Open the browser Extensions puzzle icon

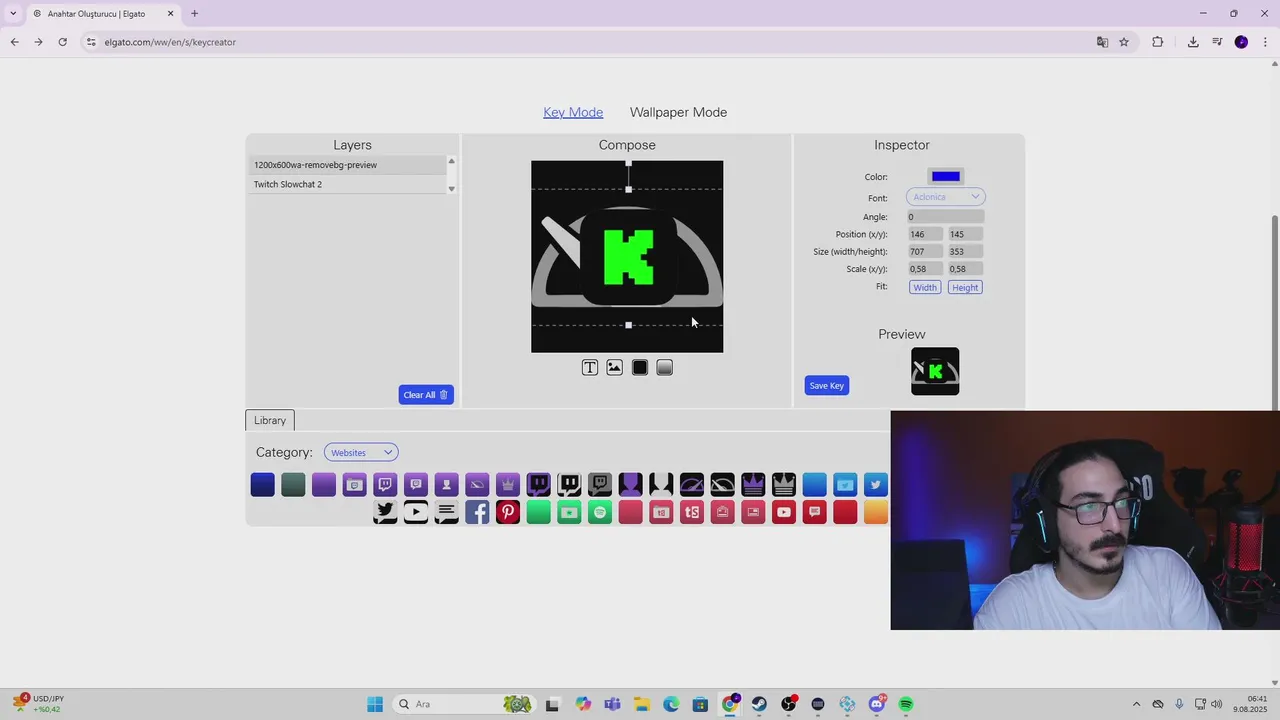[x=1157, y=42]
